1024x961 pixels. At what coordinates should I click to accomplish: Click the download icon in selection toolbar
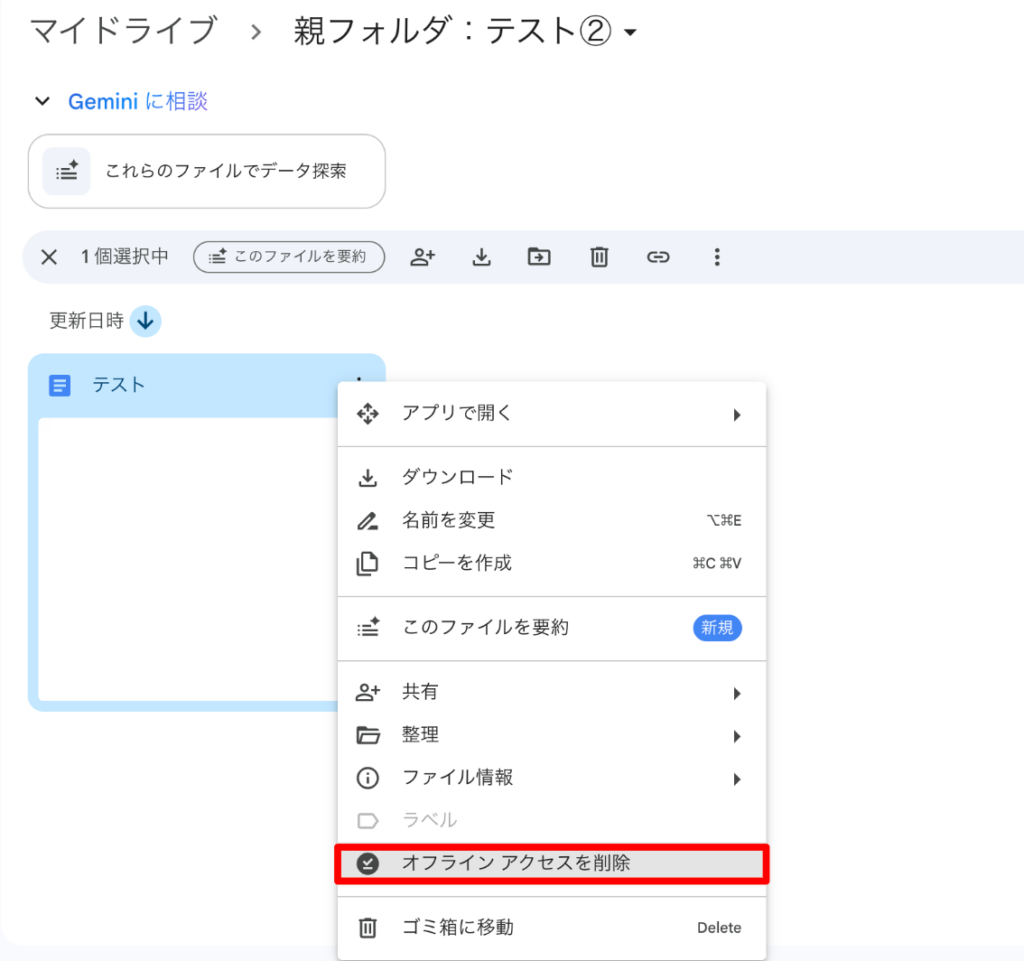point(481,257)
